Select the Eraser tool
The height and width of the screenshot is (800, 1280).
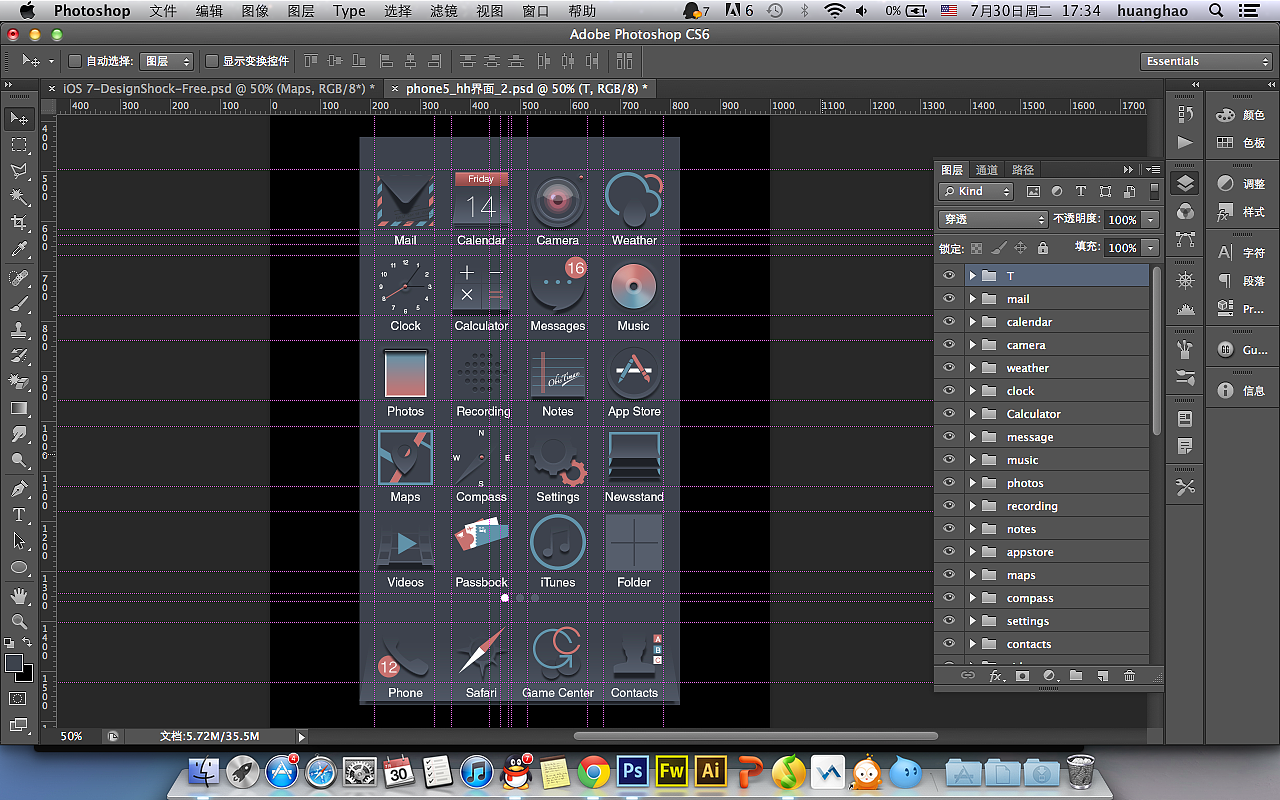point(19,381)
